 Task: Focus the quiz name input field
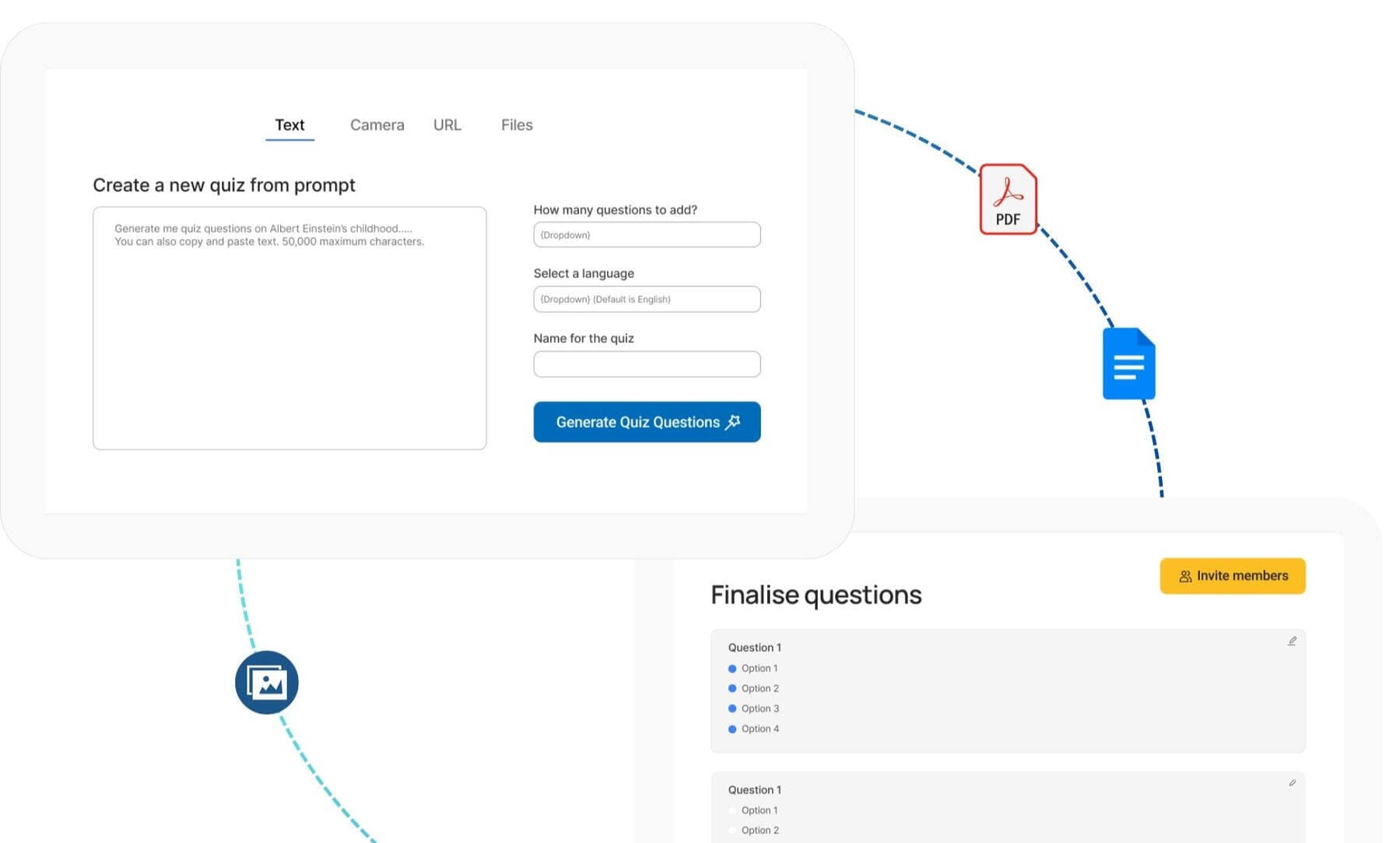click(x=647, y=364)
